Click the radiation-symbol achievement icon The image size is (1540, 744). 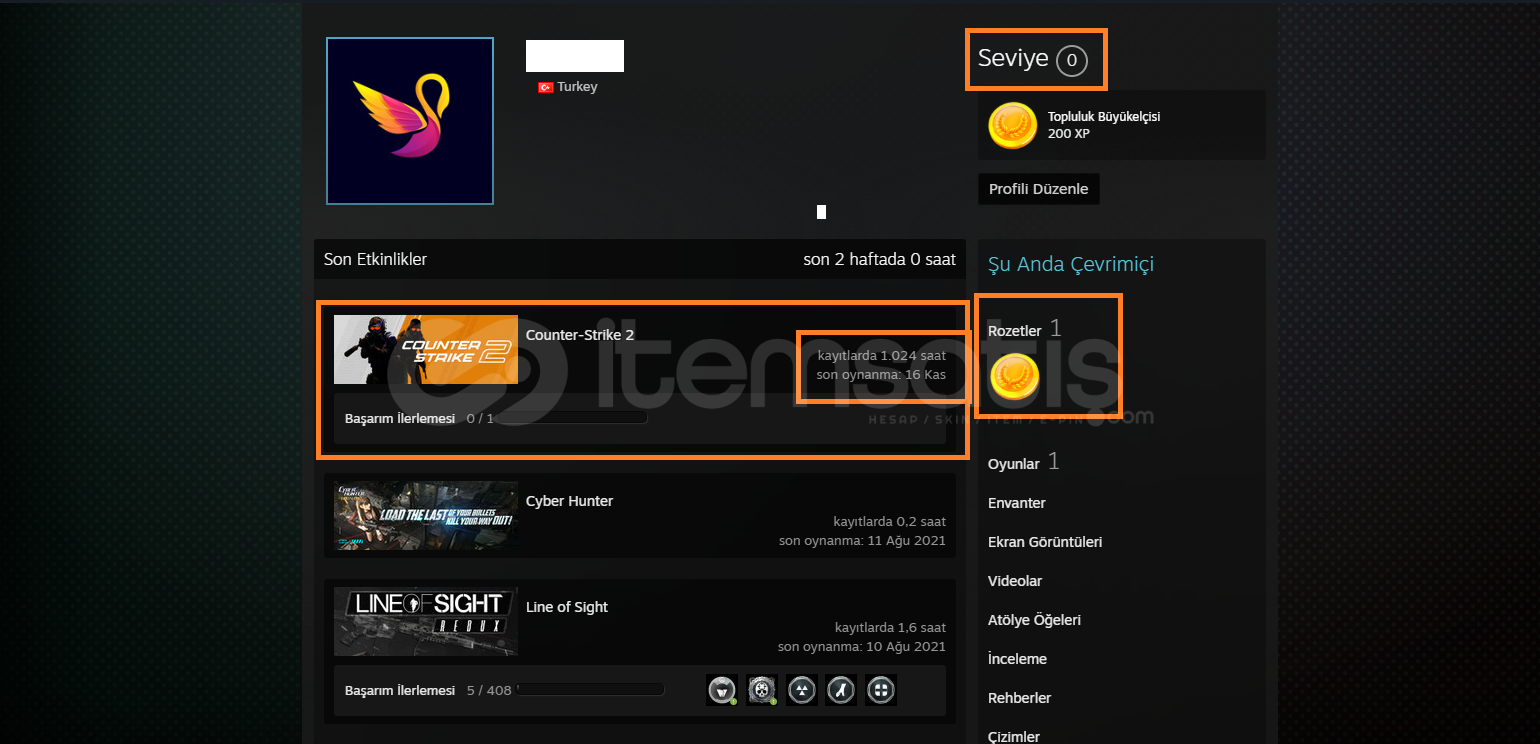click(x=802, y=690)
